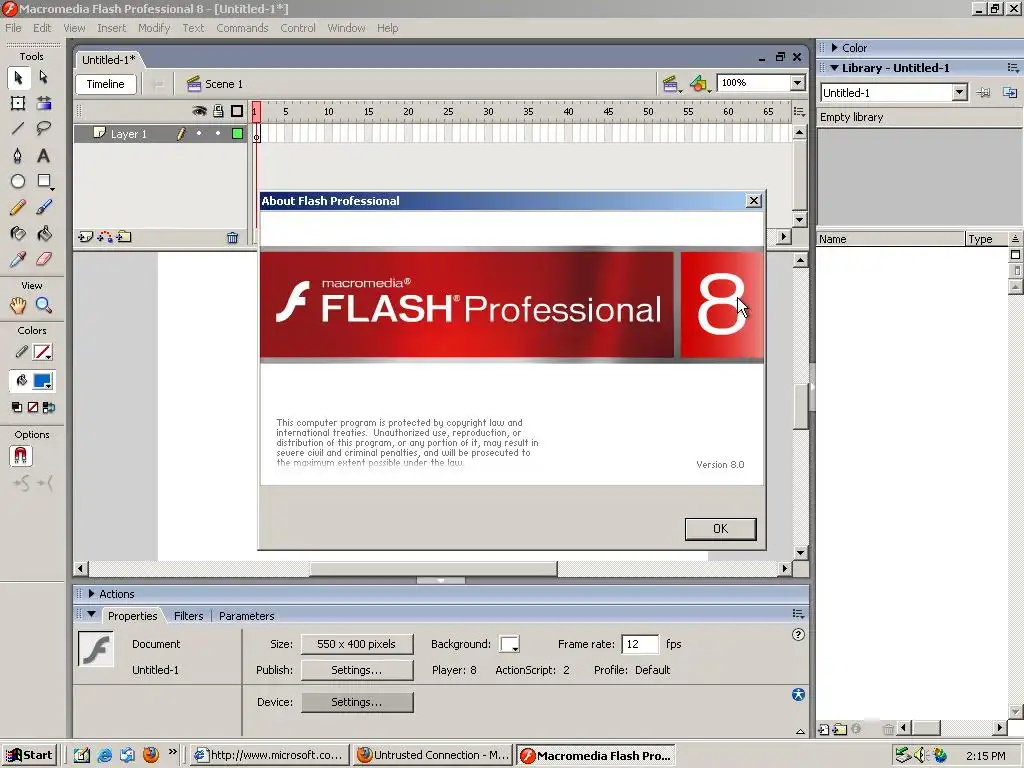This screenshot has height=768, width=1024.
Task: Click the Black and White colors icon
Action: point(17,408)
